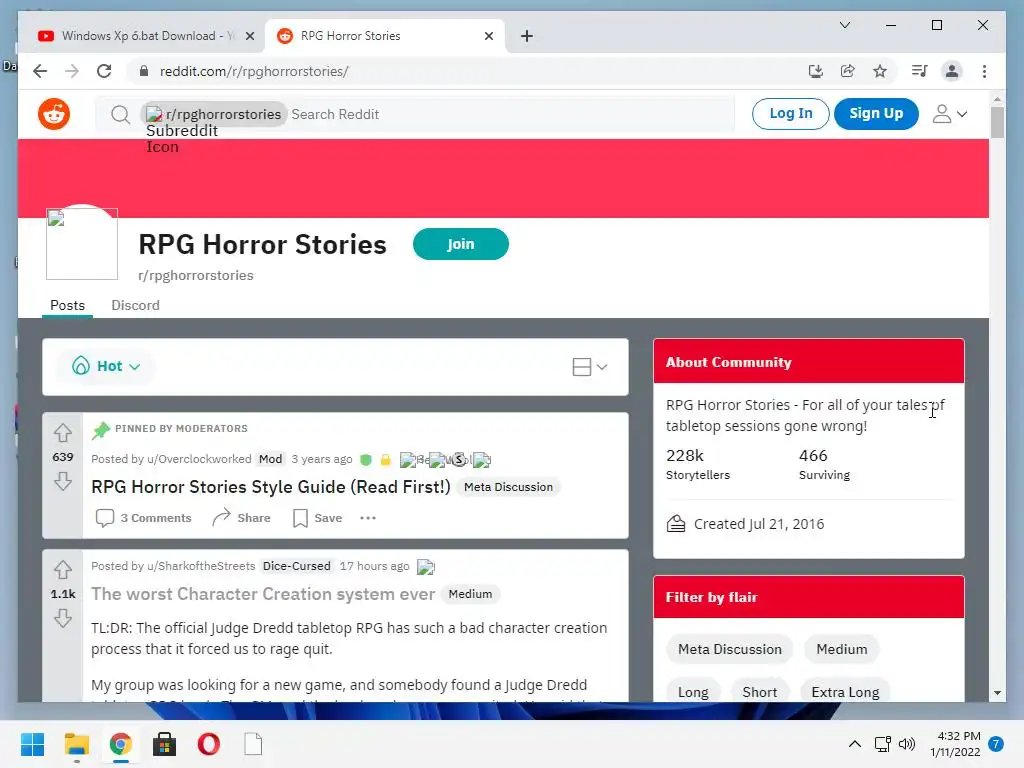Downvote the worst Character Creation post
The width and height of the screenshot is (1024, 768).
click(63, 618)
